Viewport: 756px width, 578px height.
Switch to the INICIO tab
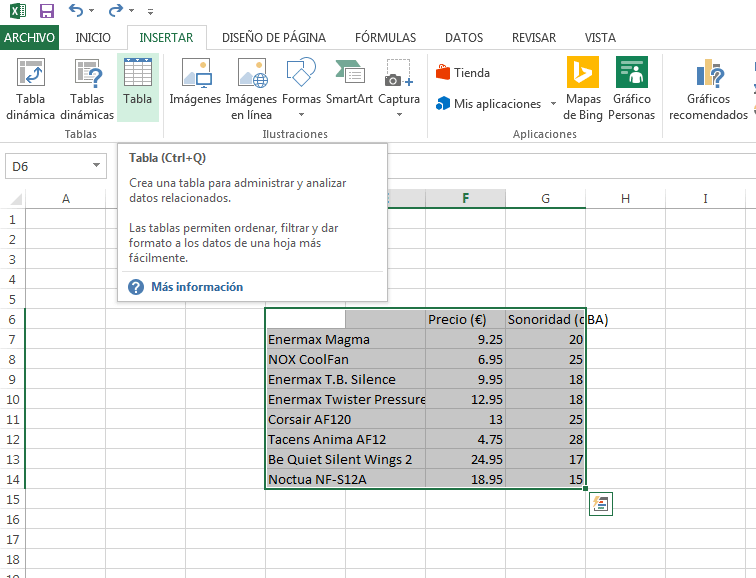(x=93, y=38)
